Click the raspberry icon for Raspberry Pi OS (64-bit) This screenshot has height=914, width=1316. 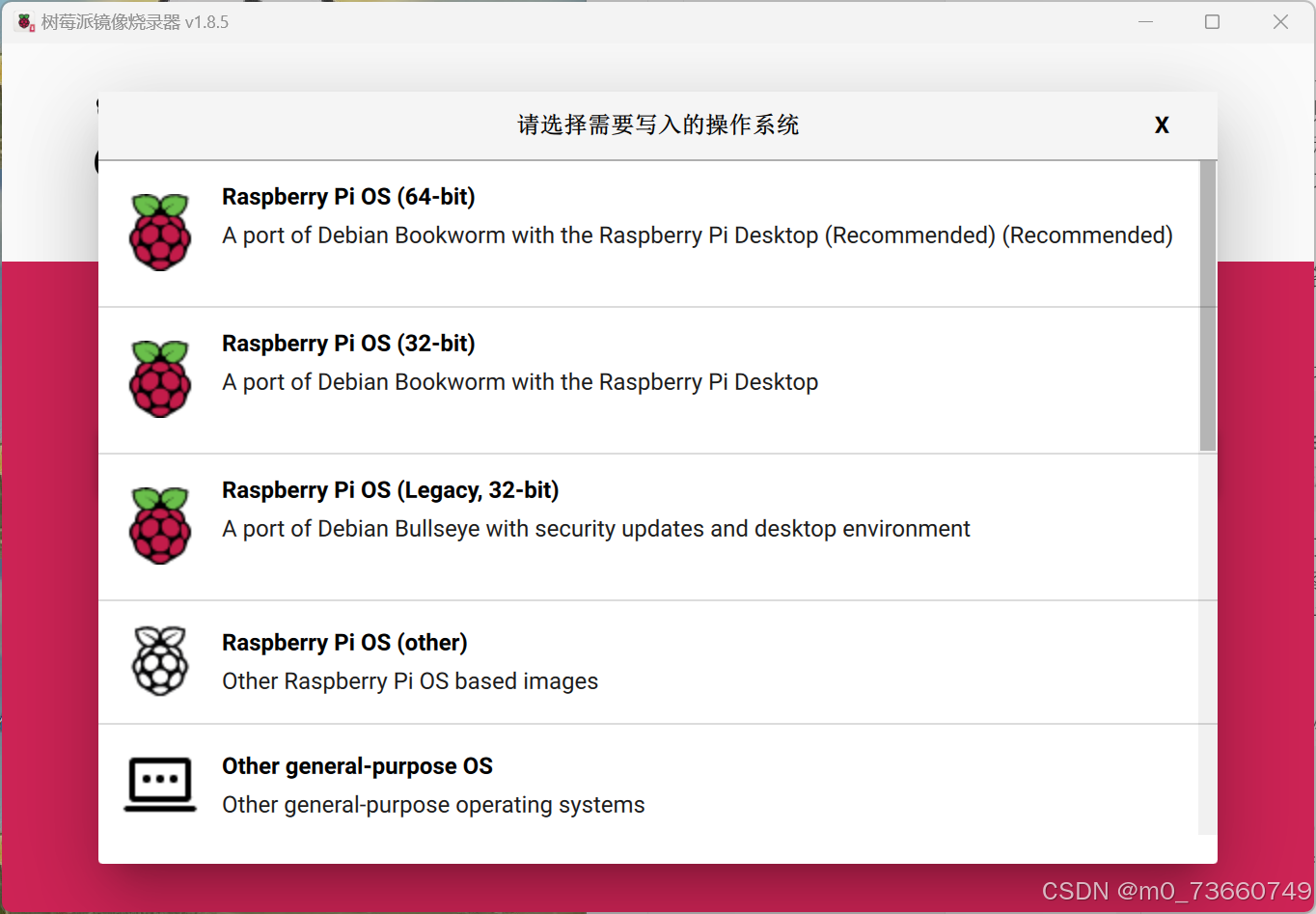pos(160,233)
